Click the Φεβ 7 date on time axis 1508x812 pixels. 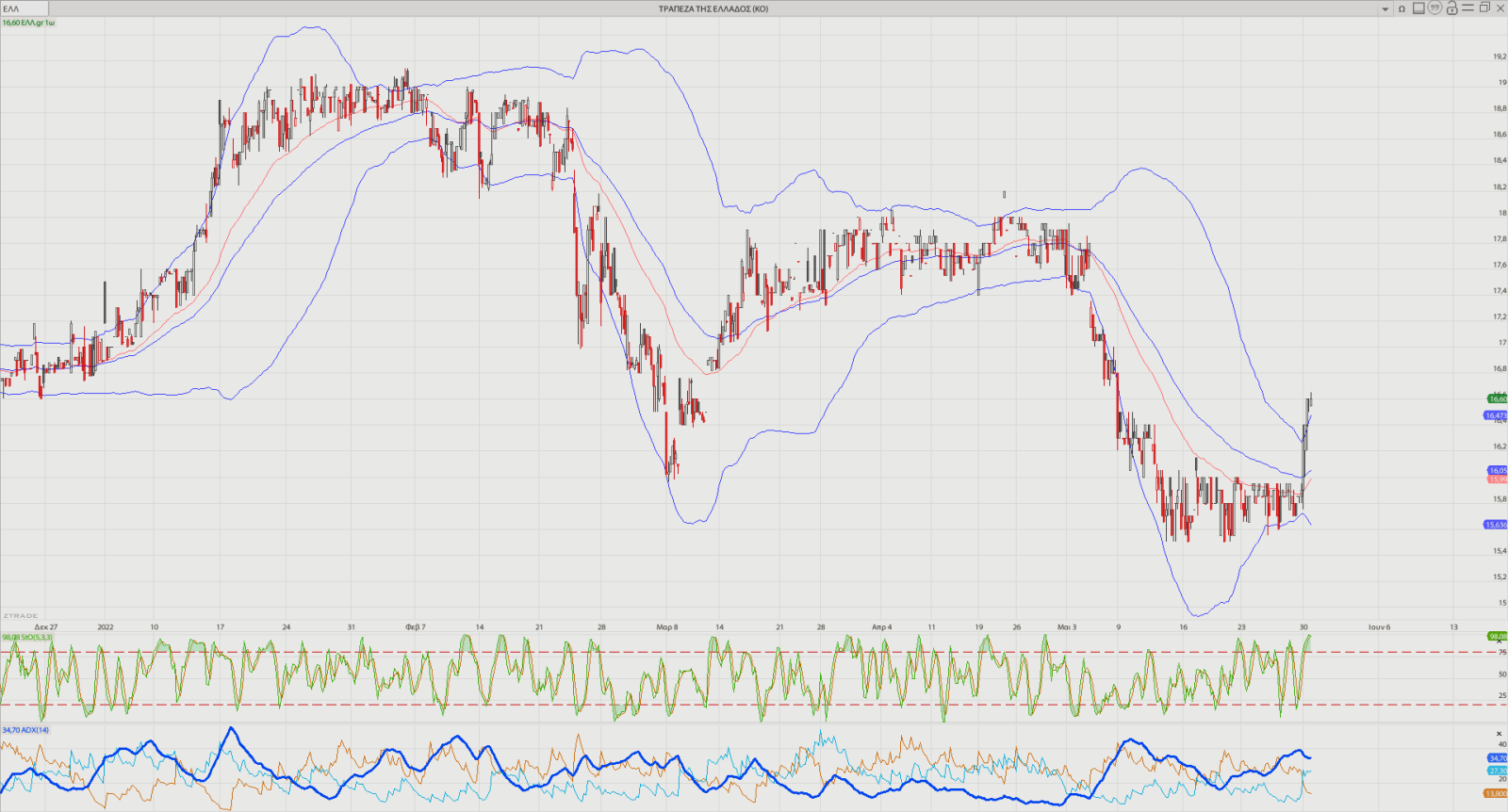(416, 626)
